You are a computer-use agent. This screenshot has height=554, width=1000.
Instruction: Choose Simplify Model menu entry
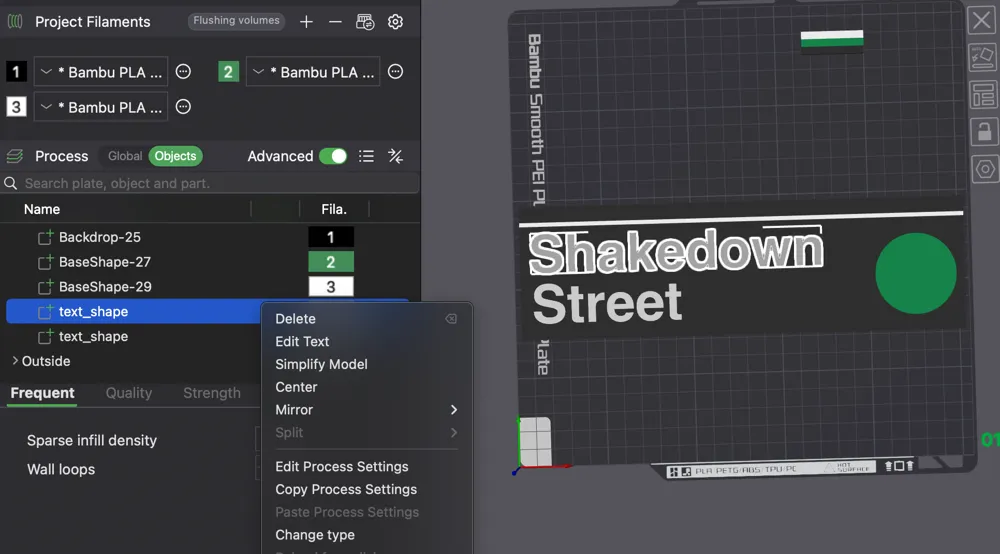point(321,365)
